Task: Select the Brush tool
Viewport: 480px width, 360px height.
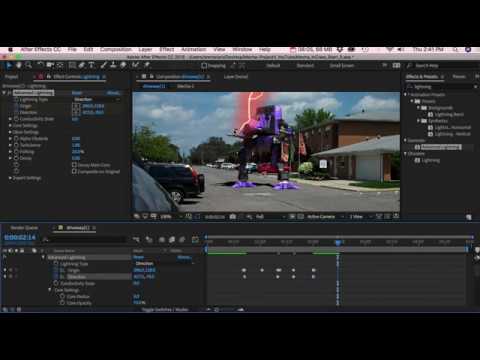Action: pyautogui.click(x=104, y=65)
